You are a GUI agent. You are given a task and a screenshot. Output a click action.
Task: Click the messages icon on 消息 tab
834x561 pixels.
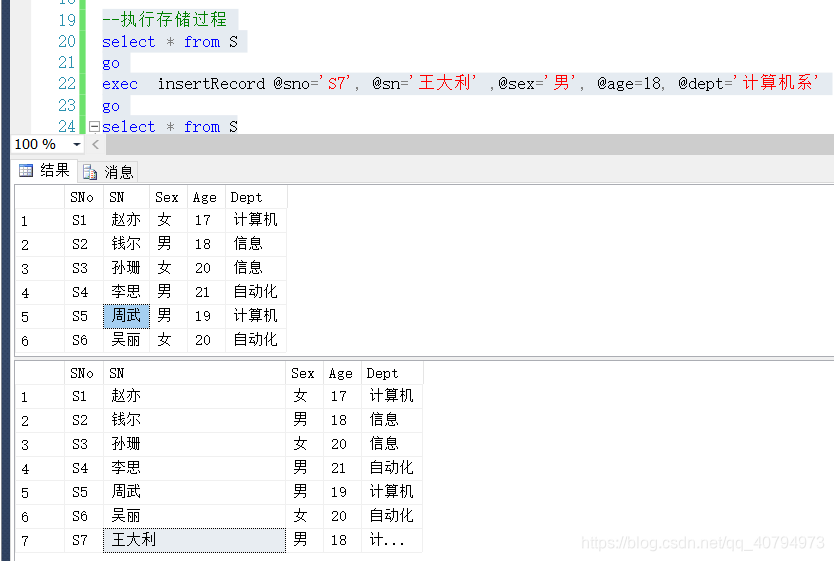[90, 172]
